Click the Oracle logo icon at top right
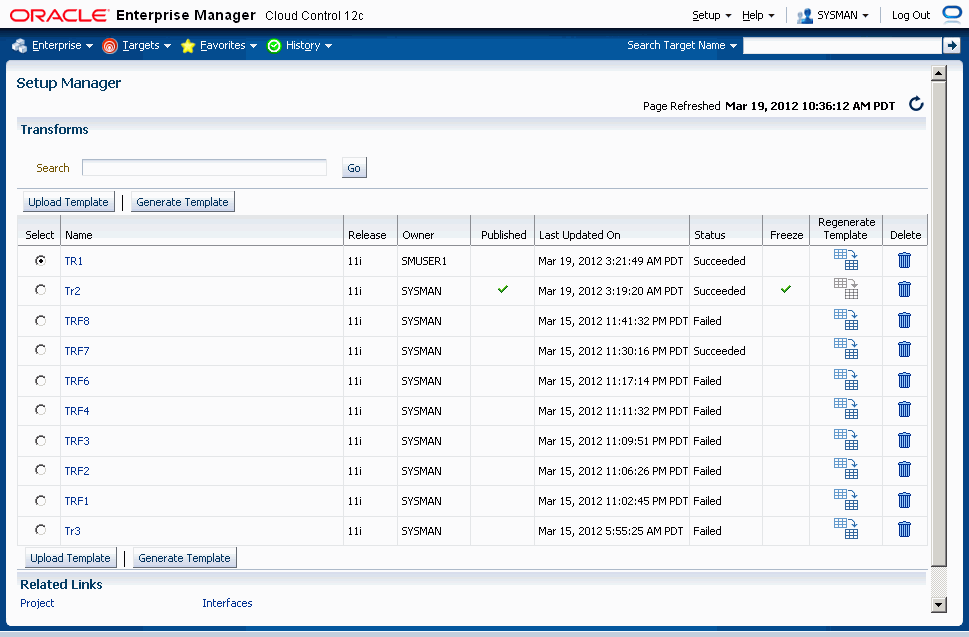 click(x=952, y=14)
